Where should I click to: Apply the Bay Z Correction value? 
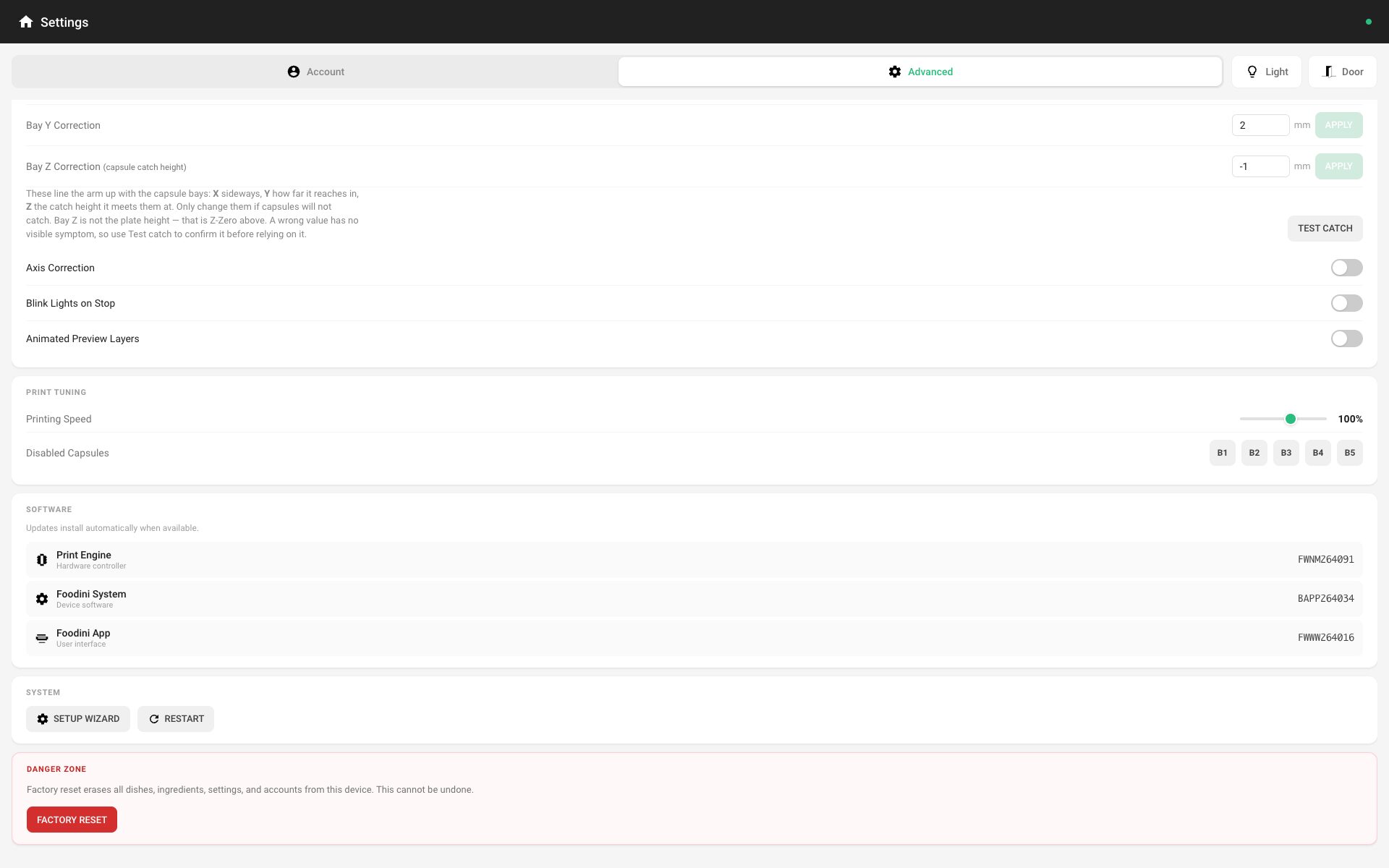point(1338,166)
